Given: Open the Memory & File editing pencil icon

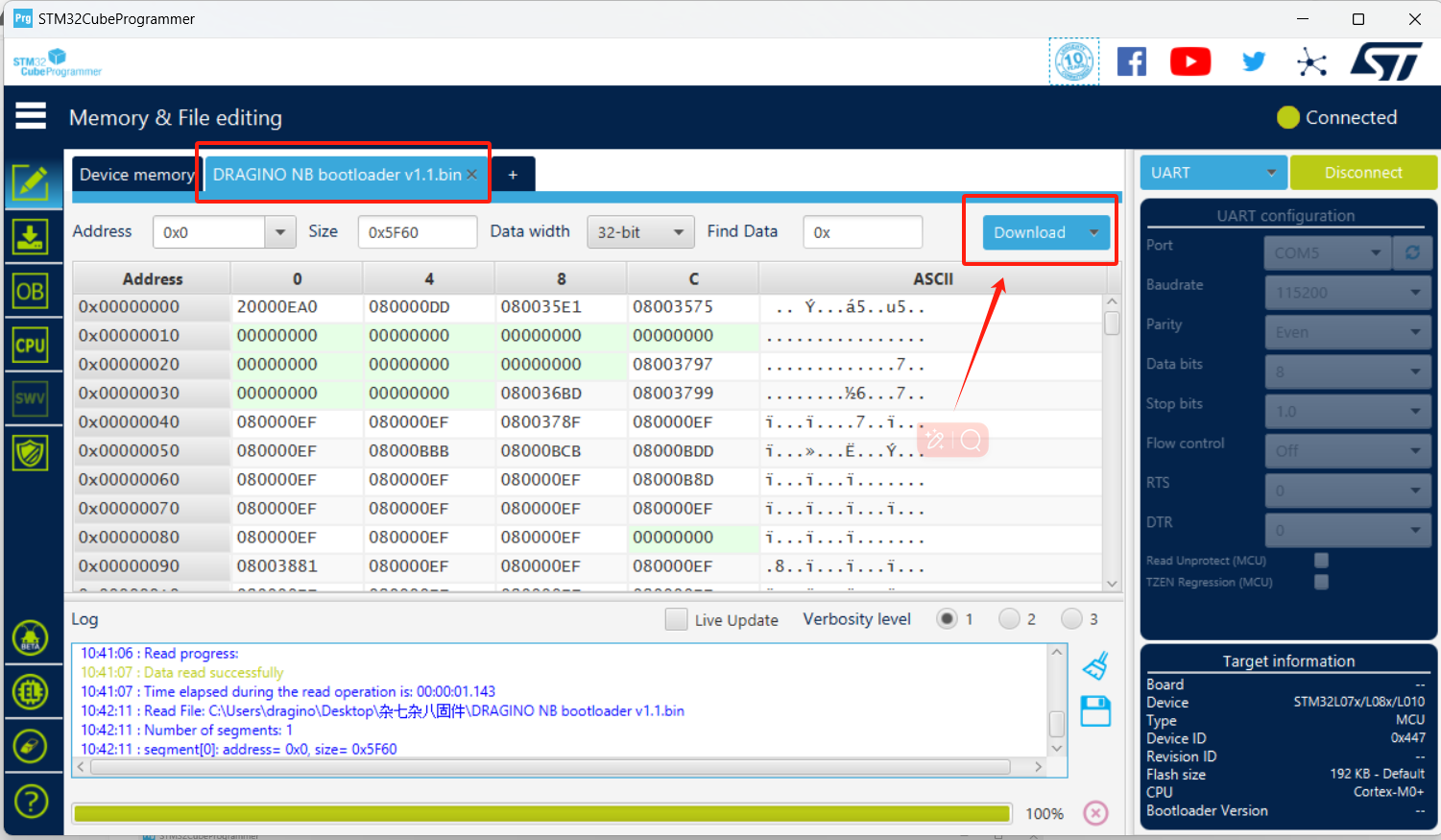Looking at the screenshot, I should pos(31,181).
